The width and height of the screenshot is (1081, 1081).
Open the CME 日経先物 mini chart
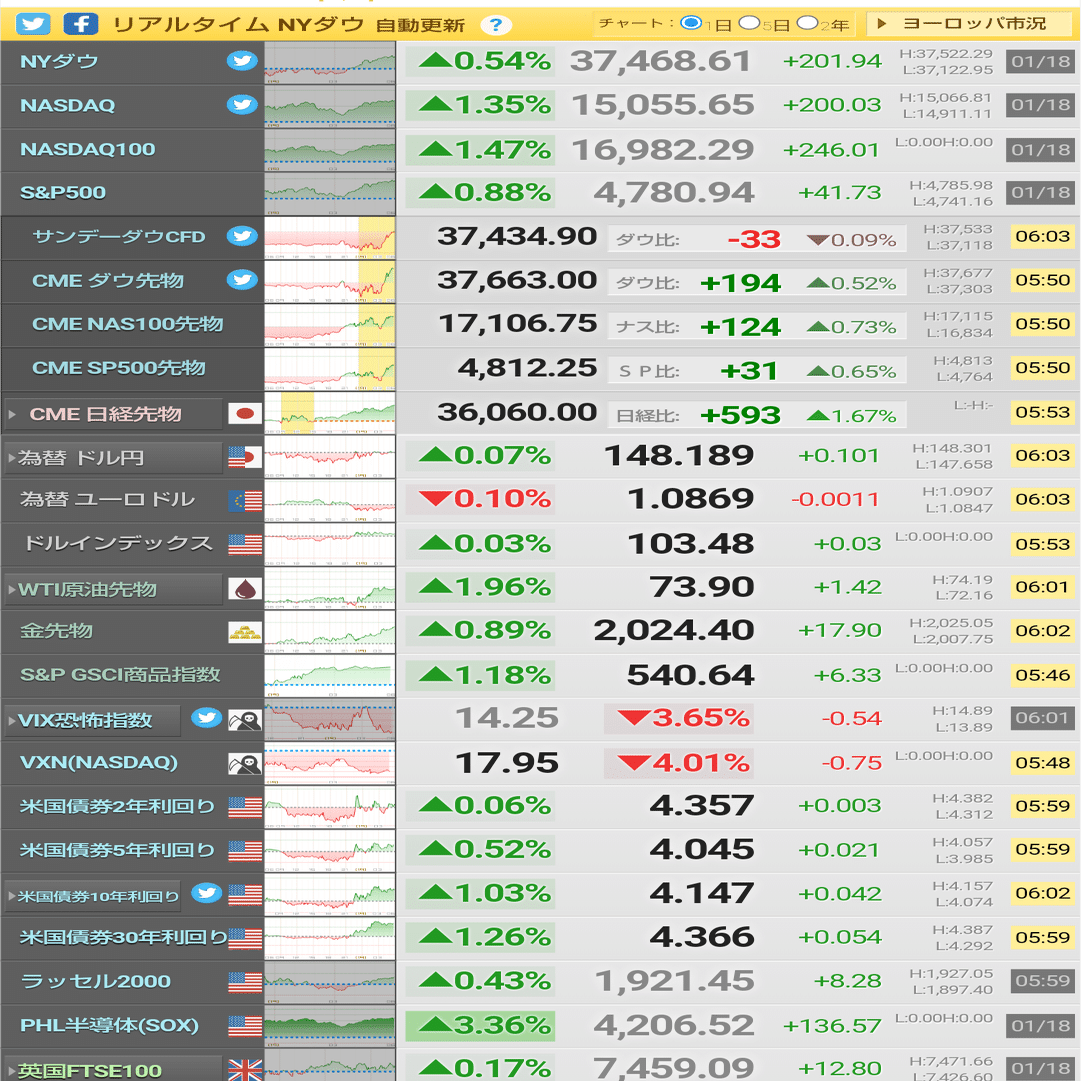click(x=330, y=414)
